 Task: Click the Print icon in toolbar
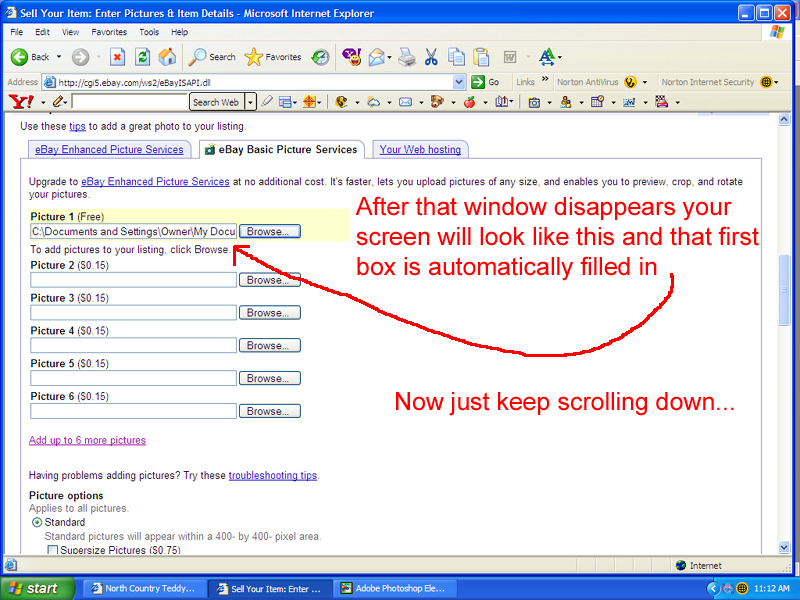click(407, 57)
